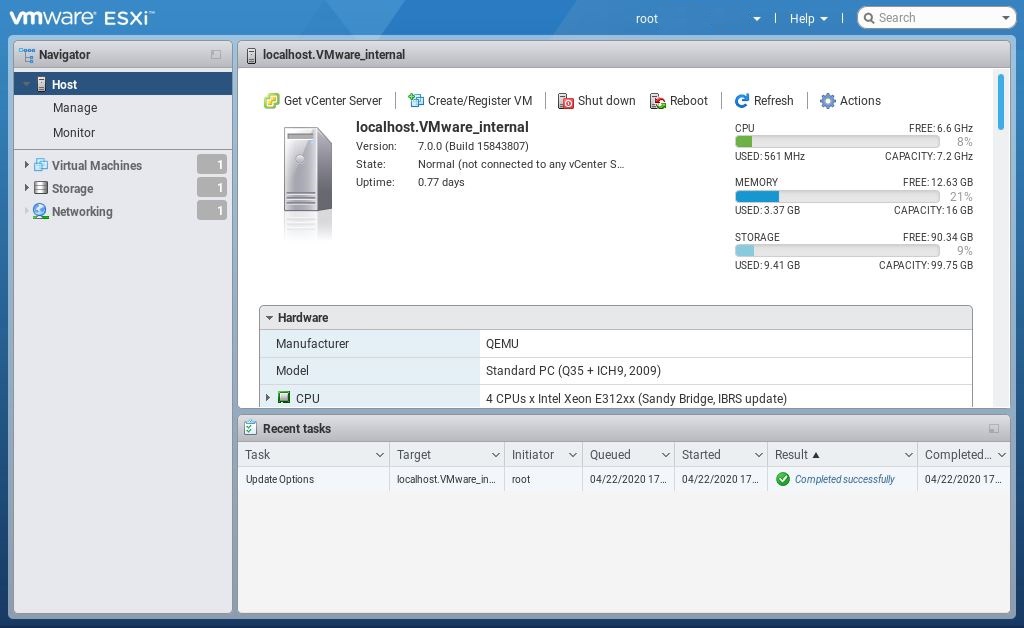Viewport: 1024px width, 628px height.
Task: Collapse the Host tree node
Action: tap(27, 84)
